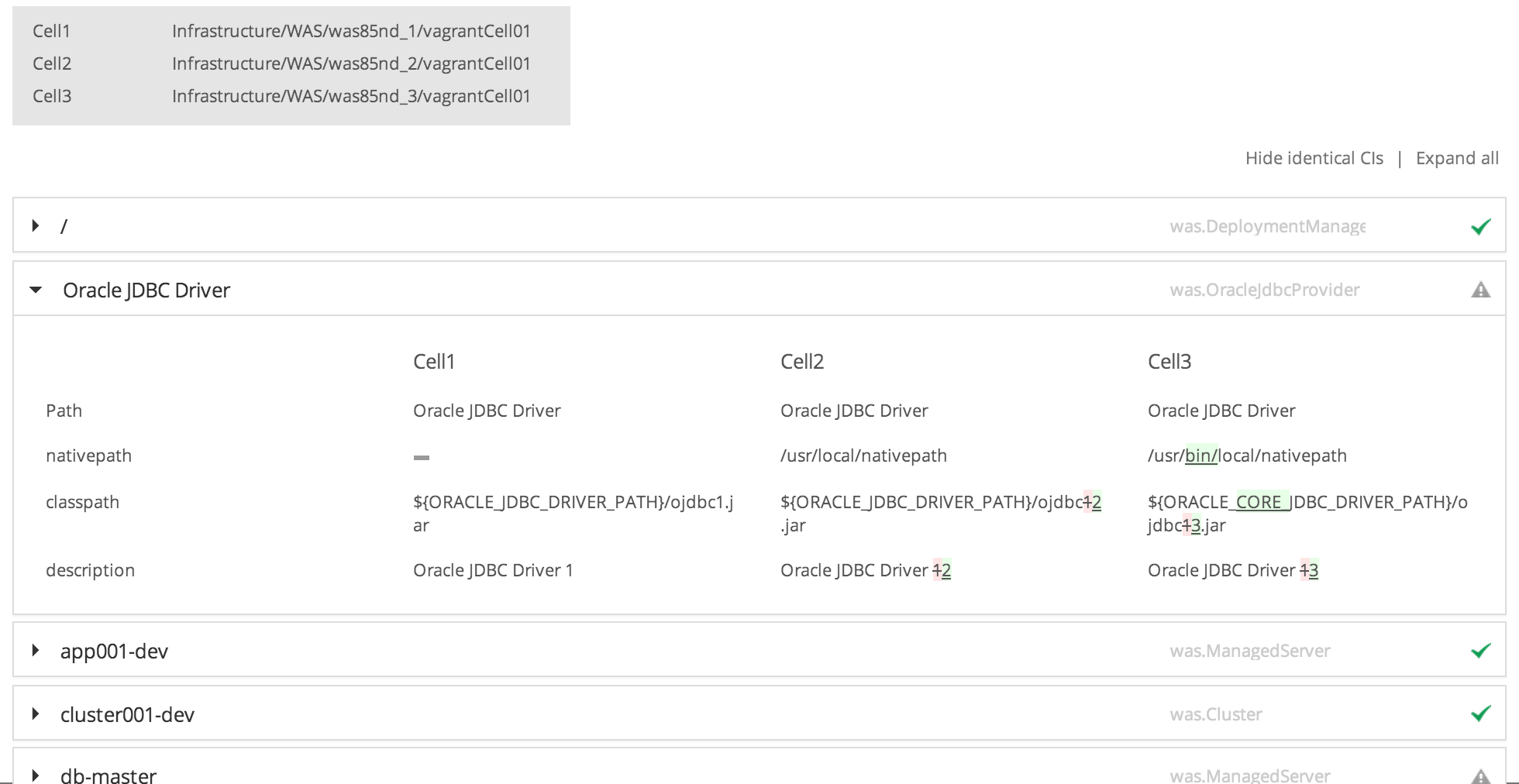The height and width of the screenshot is (784, 1519).
Task: Click the was.OracleJdbcProvider type label
Action: click(x=1264, y=290)
